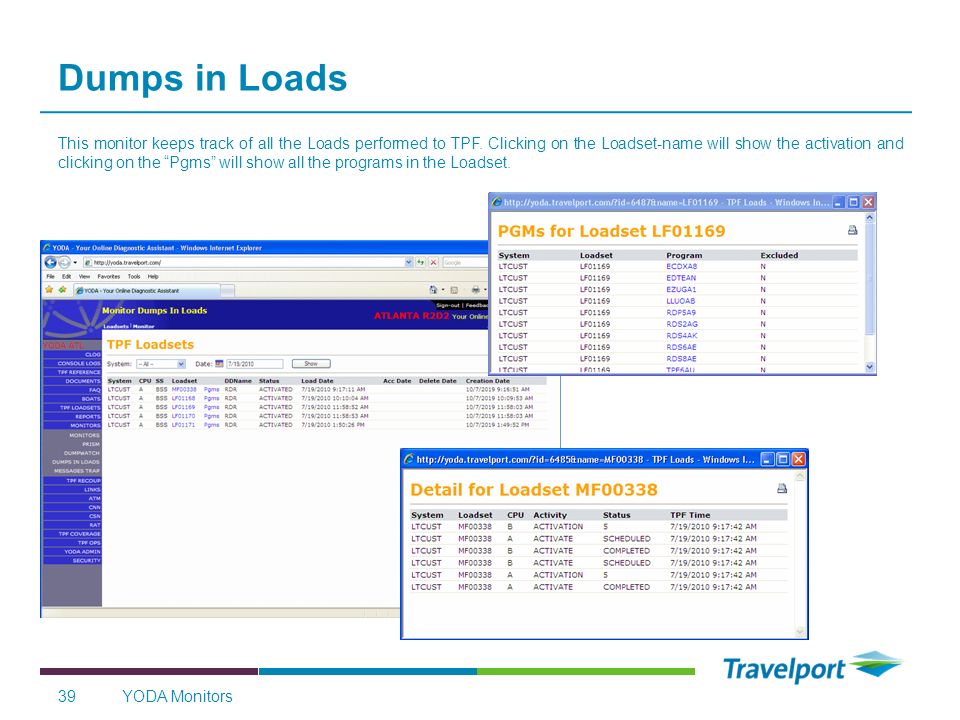Click the Print icon in IE toolbar
The image size is (960, 720).
476,290
